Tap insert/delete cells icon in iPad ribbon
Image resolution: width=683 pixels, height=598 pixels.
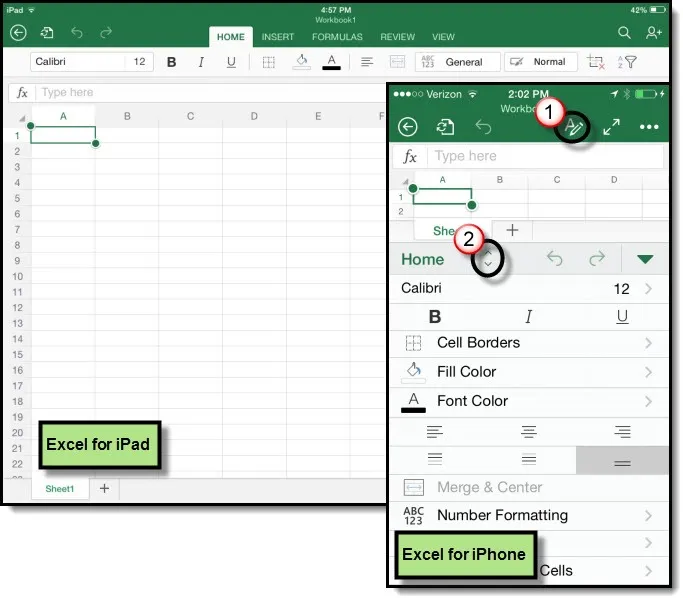click(x=595, y=62)
